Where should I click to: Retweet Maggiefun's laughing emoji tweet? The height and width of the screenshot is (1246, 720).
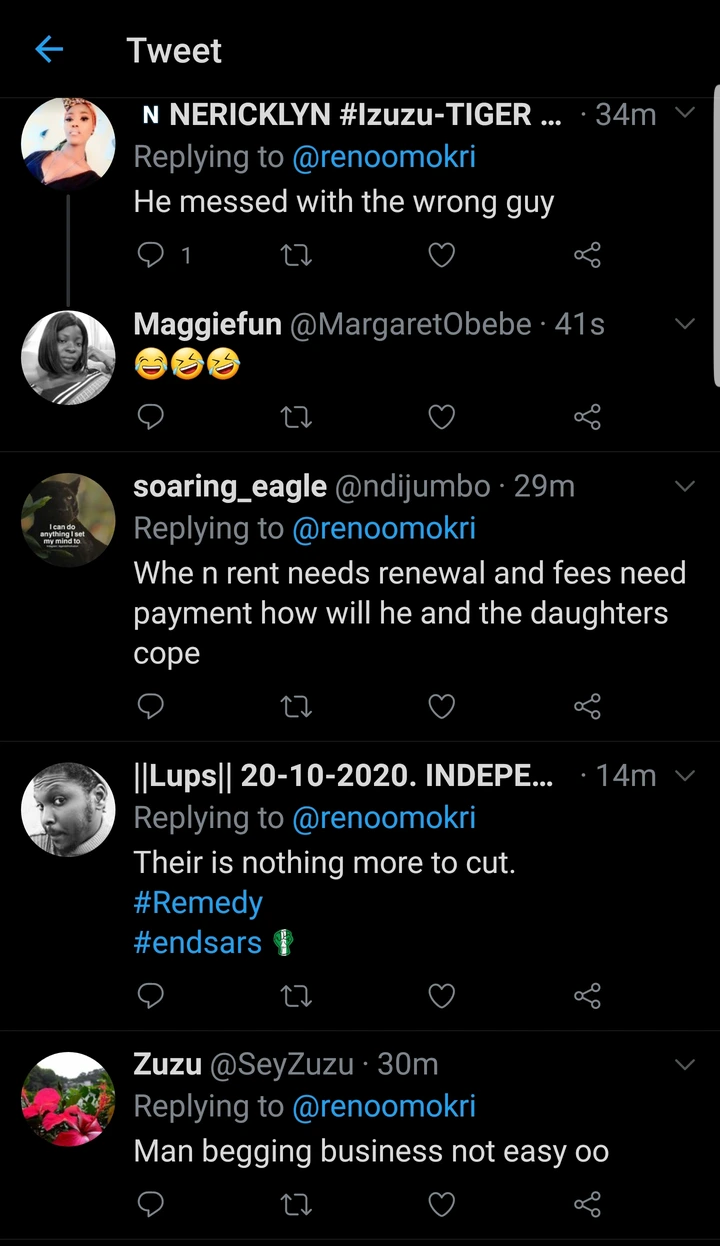click(x=295, y=416)
